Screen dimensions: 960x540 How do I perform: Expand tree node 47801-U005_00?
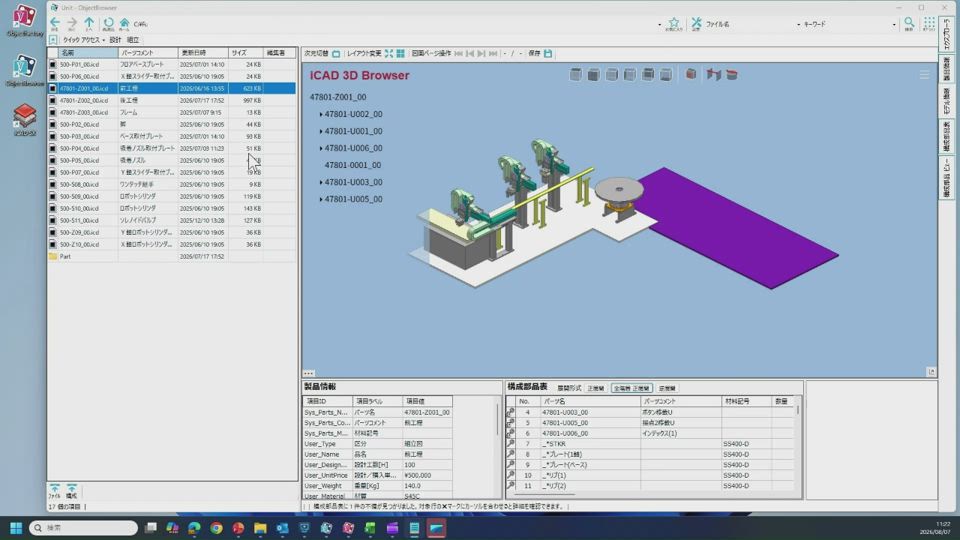click(321, 200)
